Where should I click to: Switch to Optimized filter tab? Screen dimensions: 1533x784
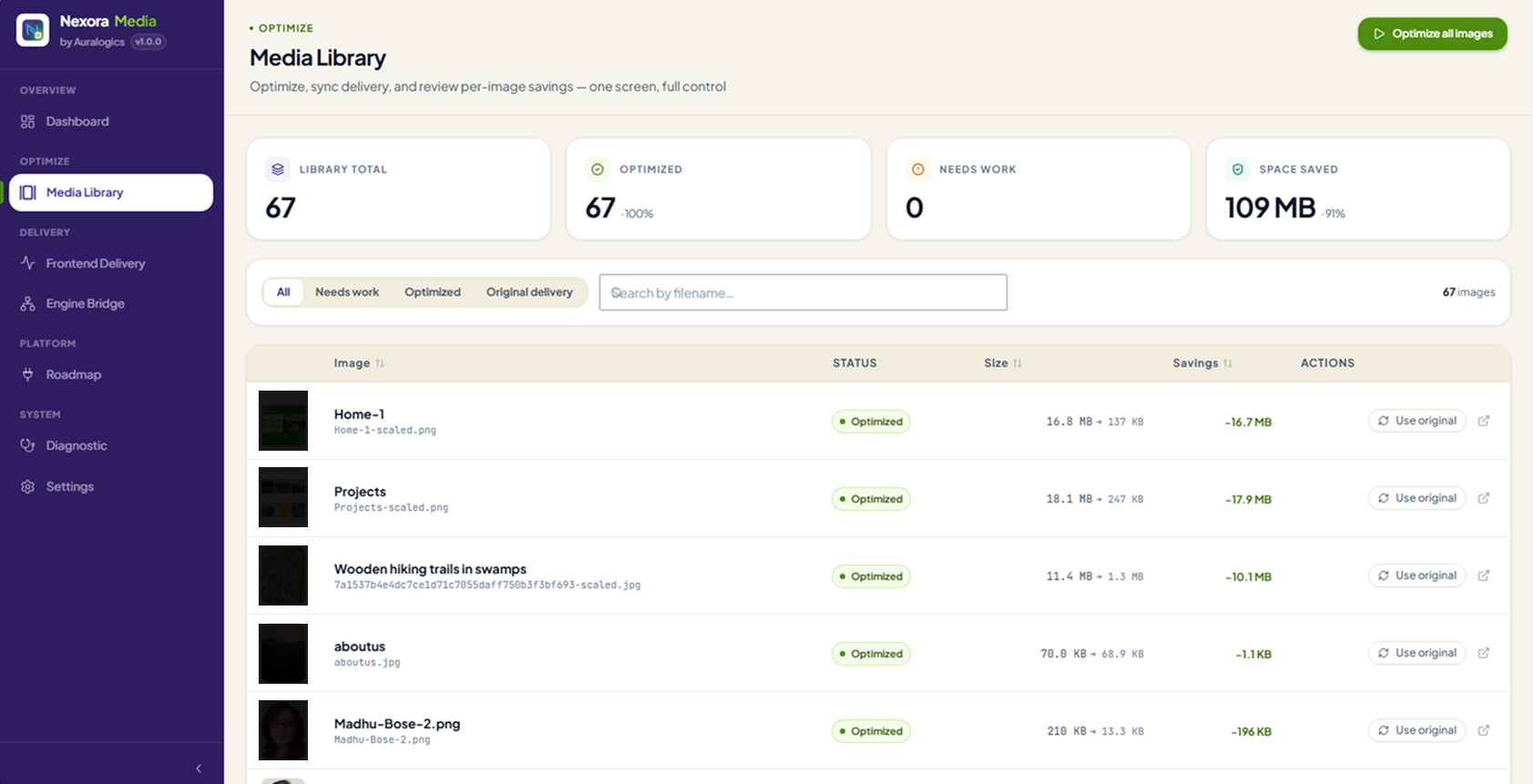click(433, 292)
